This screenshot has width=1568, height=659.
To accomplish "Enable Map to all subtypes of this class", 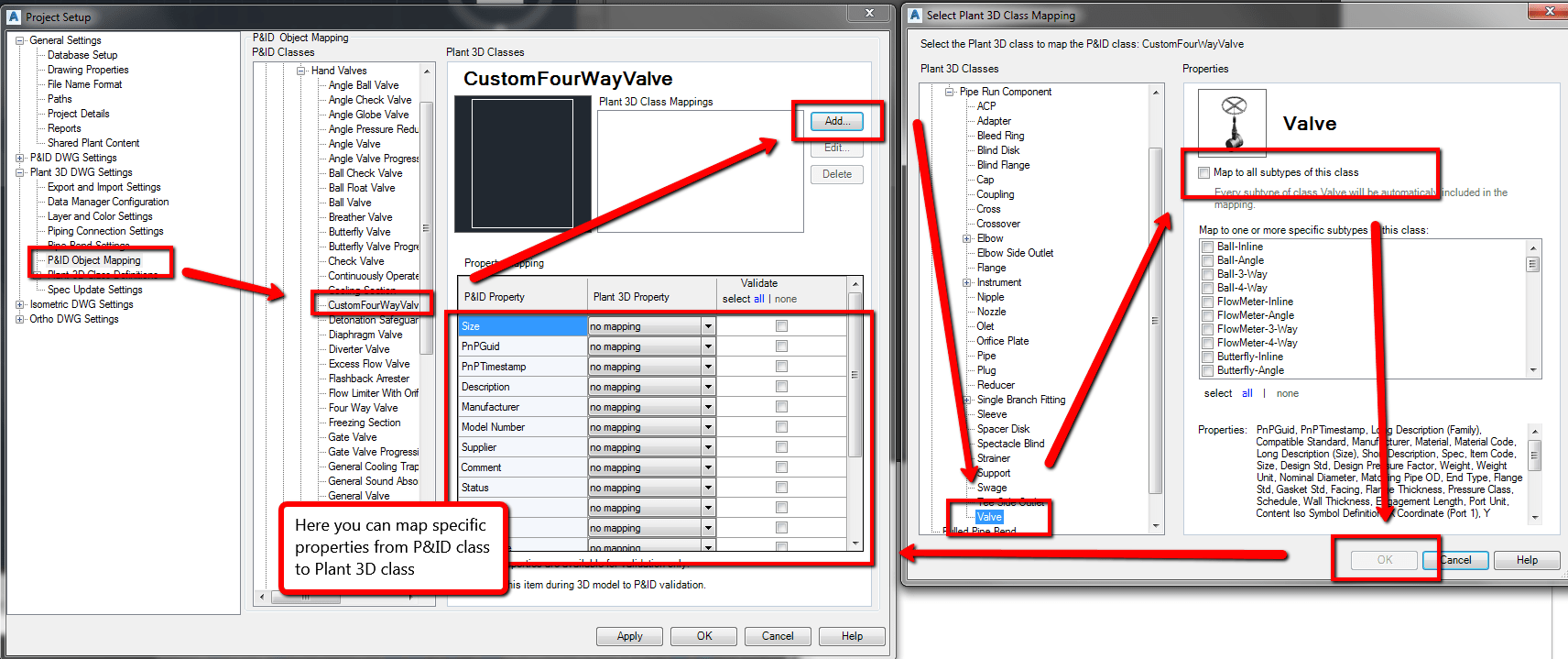I will pos(1203,172).
